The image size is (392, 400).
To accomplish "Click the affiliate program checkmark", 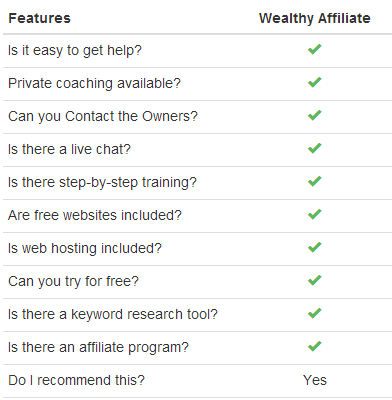I will 315,346.
